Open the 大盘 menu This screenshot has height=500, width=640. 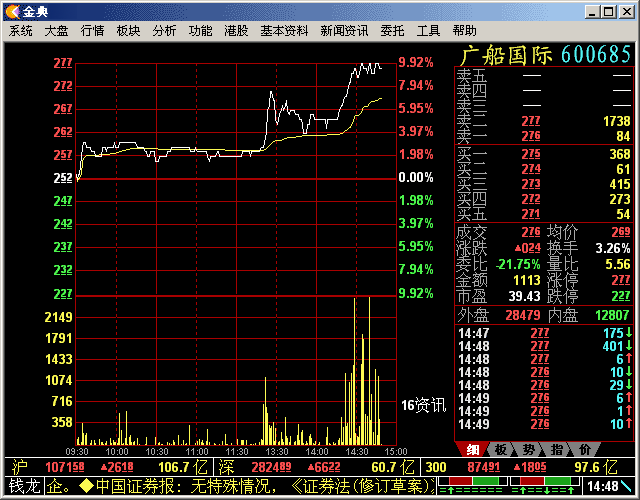pos(56,31)
